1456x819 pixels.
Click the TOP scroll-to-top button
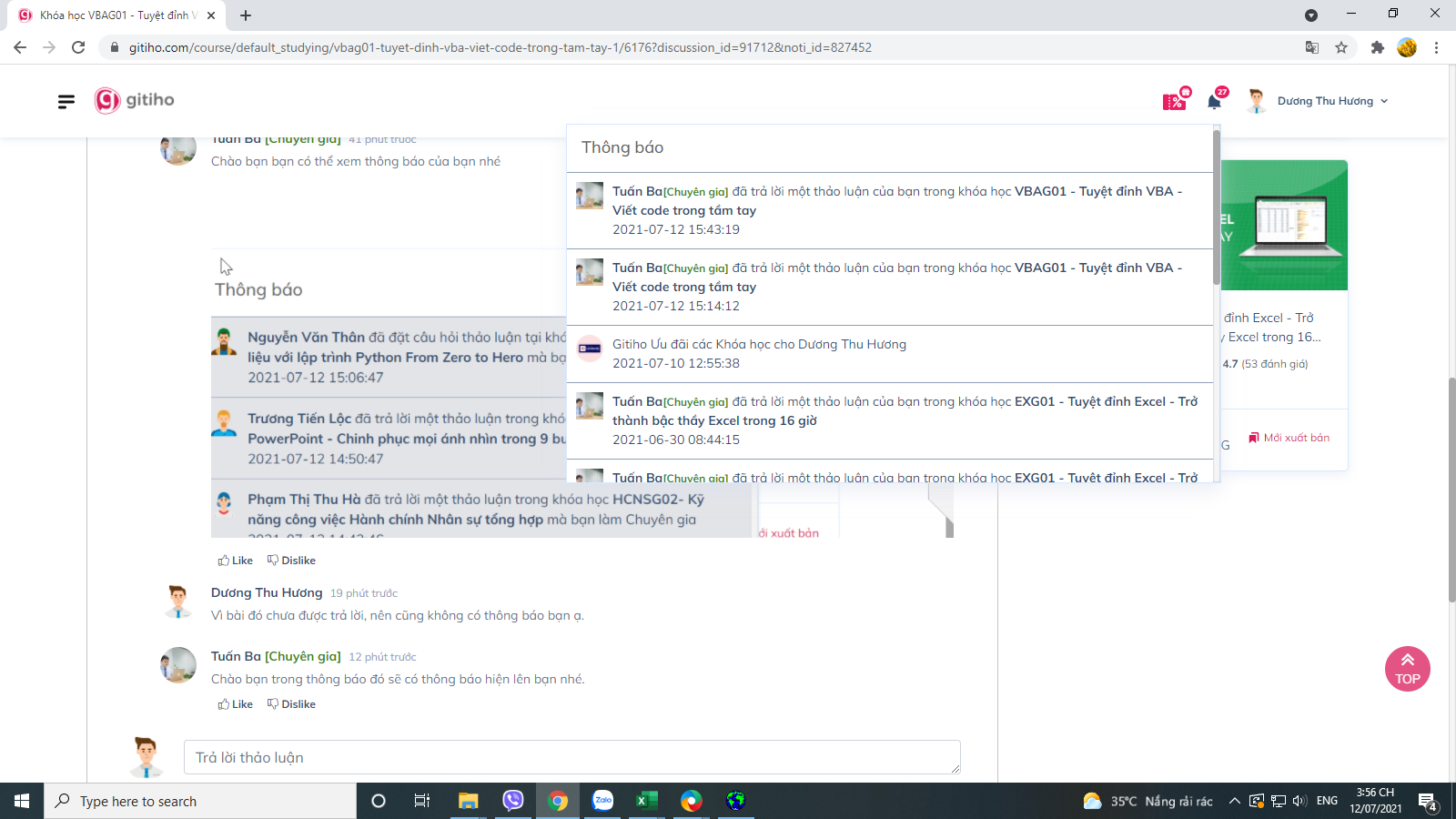point(1408,669)
